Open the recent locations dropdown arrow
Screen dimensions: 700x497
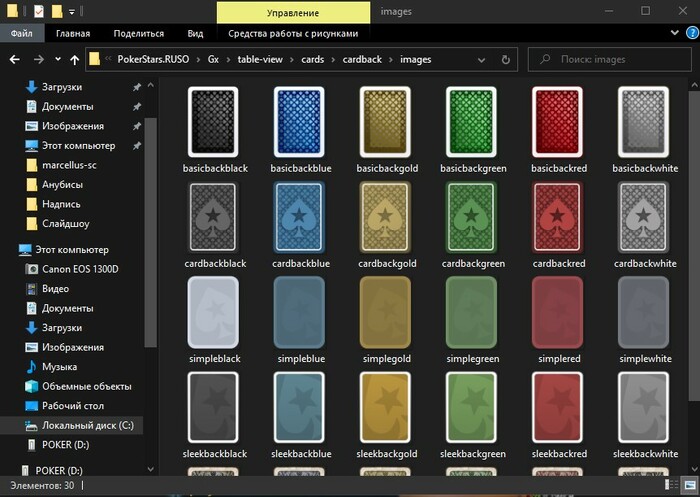pyautogui.click(x=58, y=59)
